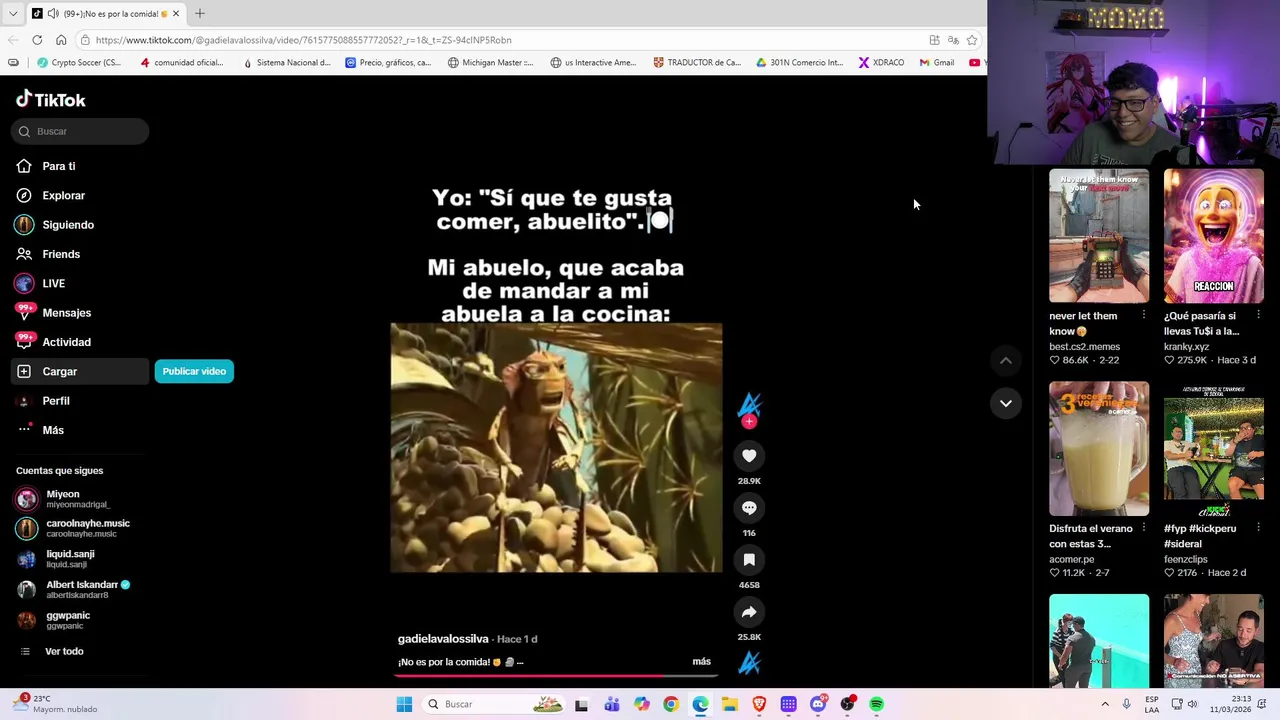Show hidden tray icons chevron
This screenshot has height=720, width=1280.
point(1105,704)
